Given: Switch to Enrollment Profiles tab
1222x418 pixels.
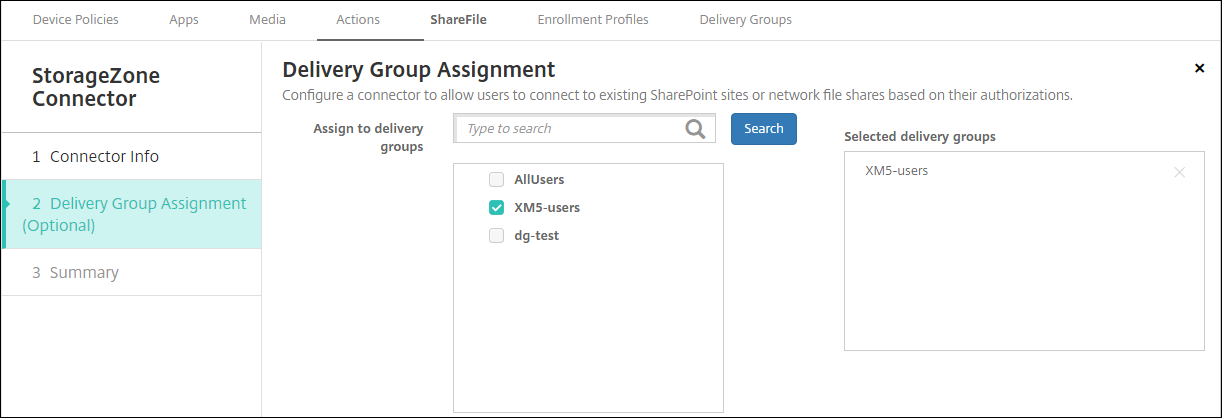Looking at the screenshot, I should tap(592, 19).
